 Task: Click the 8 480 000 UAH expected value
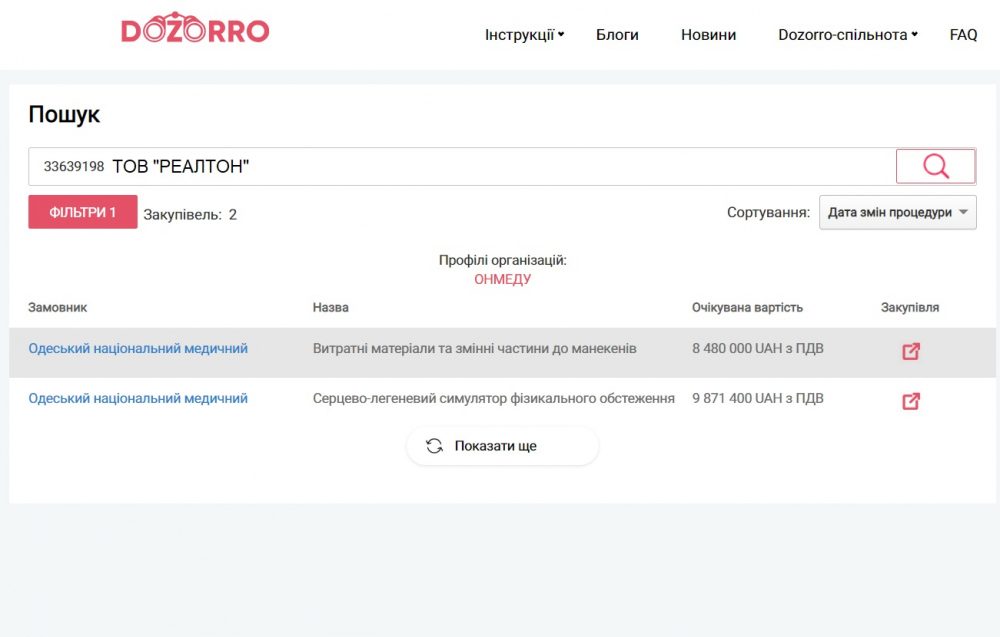757,349
